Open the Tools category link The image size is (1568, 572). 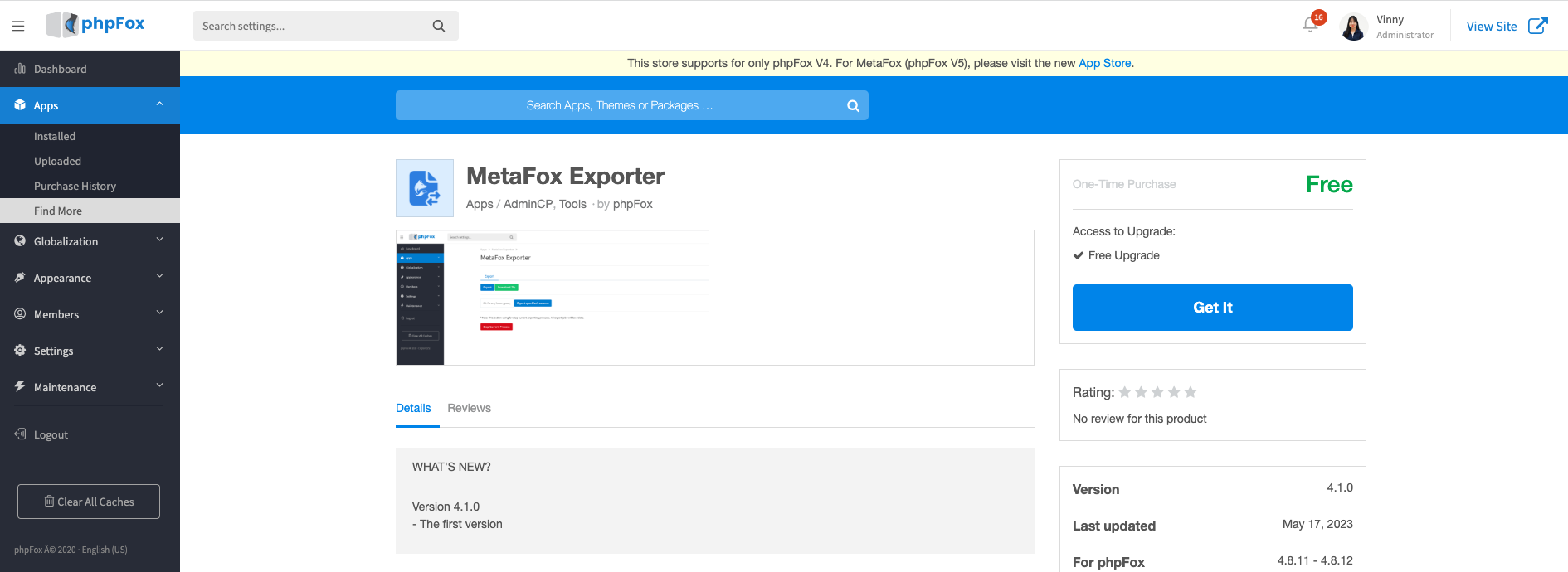click(x=572, y=204)
